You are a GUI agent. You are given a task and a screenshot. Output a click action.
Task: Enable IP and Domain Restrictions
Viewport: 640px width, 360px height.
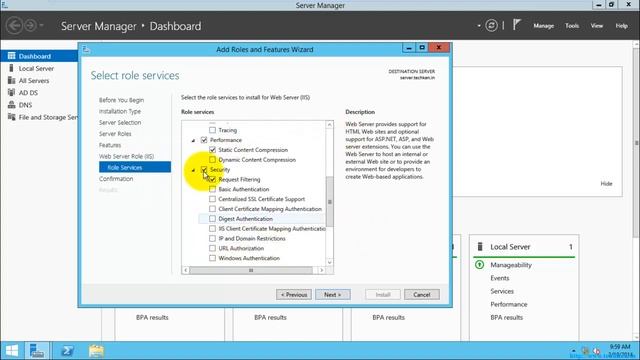coord(212,238)
